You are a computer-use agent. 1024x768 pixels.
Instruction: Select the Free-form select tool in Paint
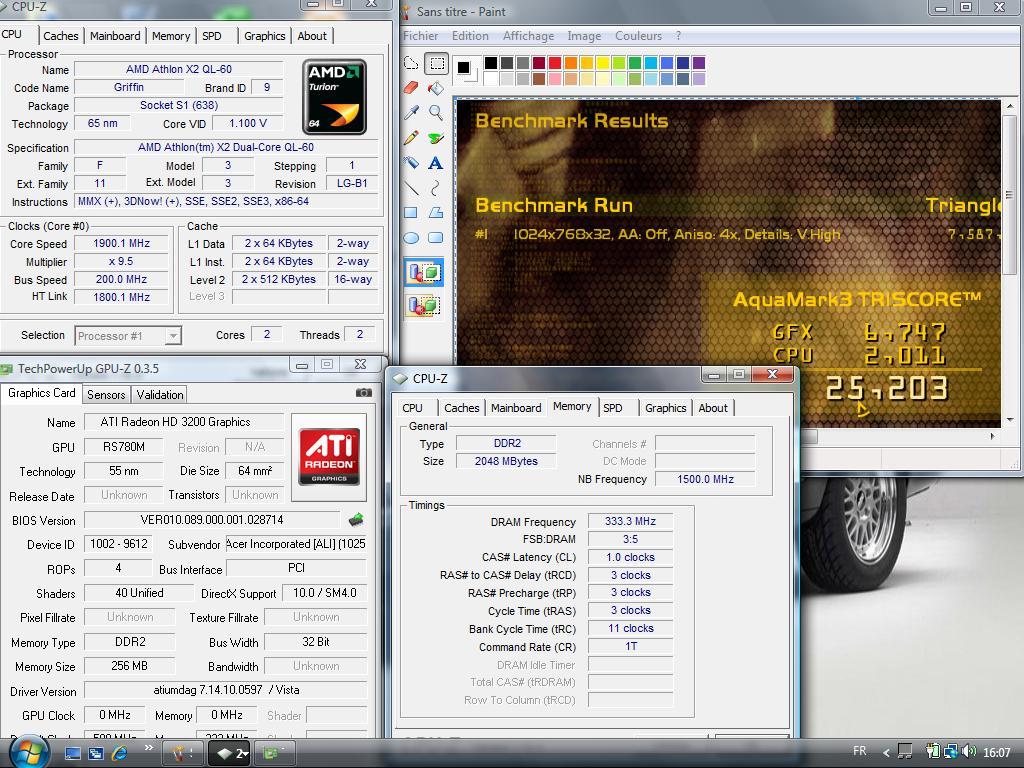point(411,63)
